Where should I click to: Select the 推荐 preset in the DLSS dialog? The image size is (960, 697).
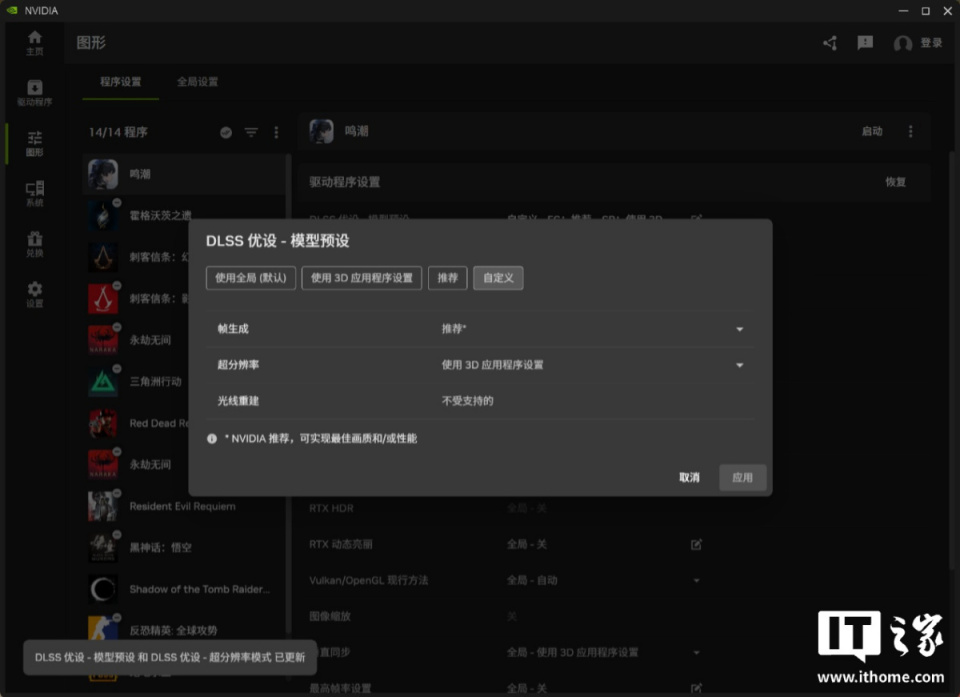tap(447, 278)
